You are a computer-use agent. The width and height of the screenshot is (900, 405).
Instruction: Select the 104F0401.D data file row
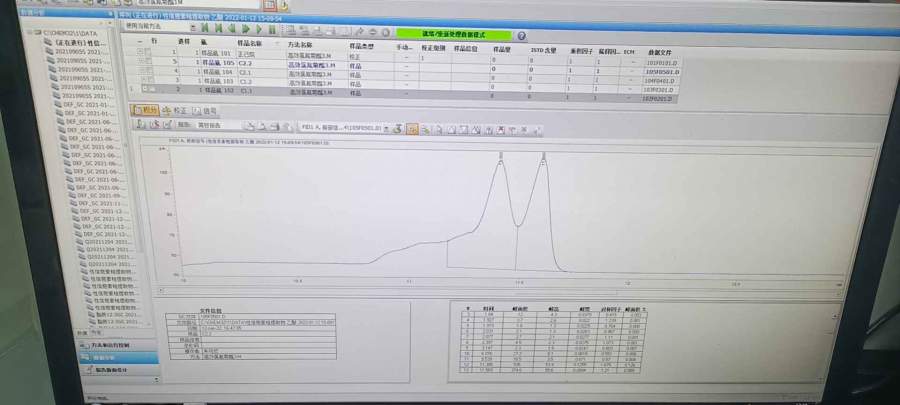(x=662, y=81)
